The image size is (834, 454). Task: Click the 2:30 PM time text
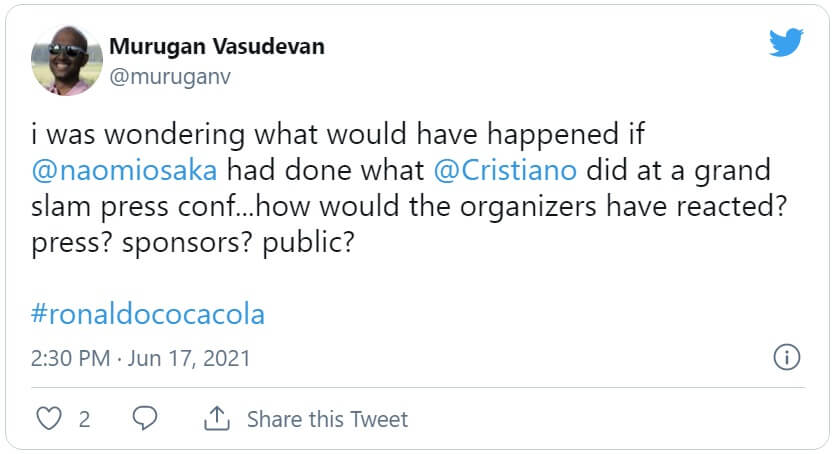pyautogui.click(x=71, y=358)
